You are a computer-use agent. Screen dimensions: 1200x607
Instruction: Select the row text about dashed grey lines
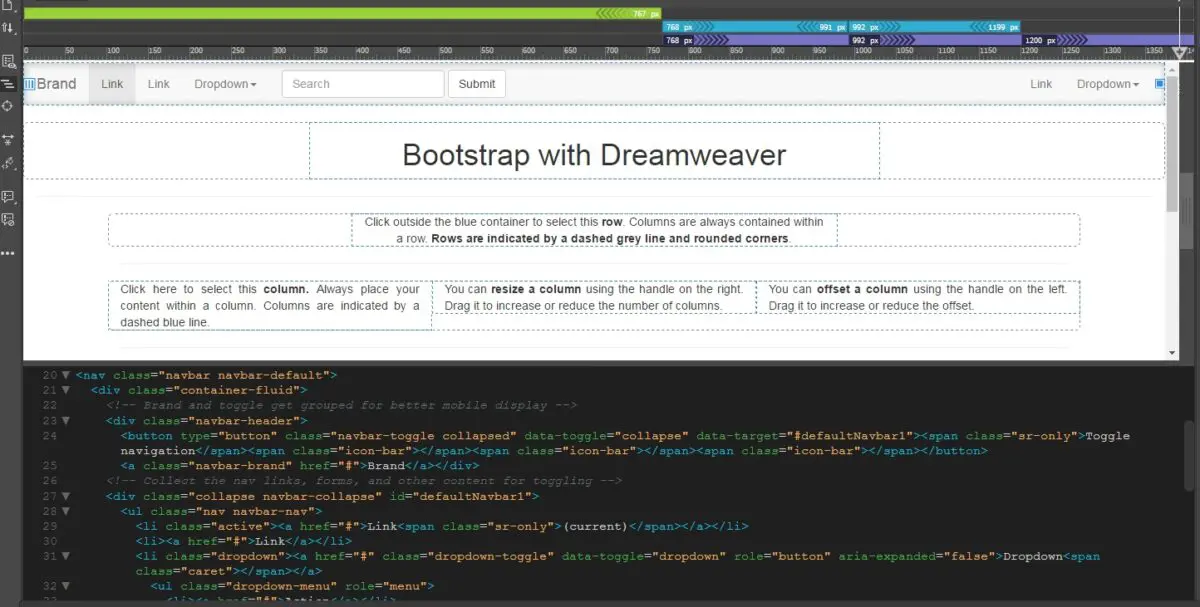point(594,230)
